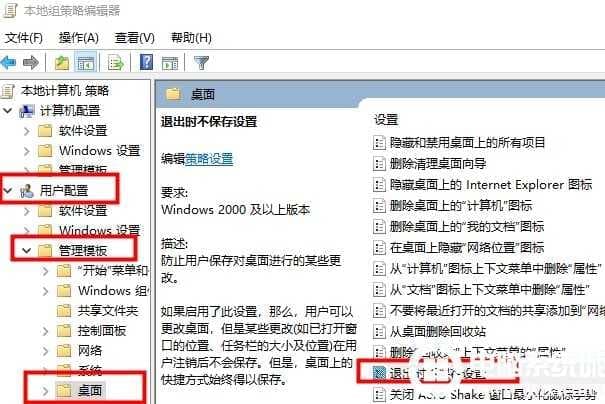
Task: Expand 软件设置 under 用户配置
Action: point(27,211)
